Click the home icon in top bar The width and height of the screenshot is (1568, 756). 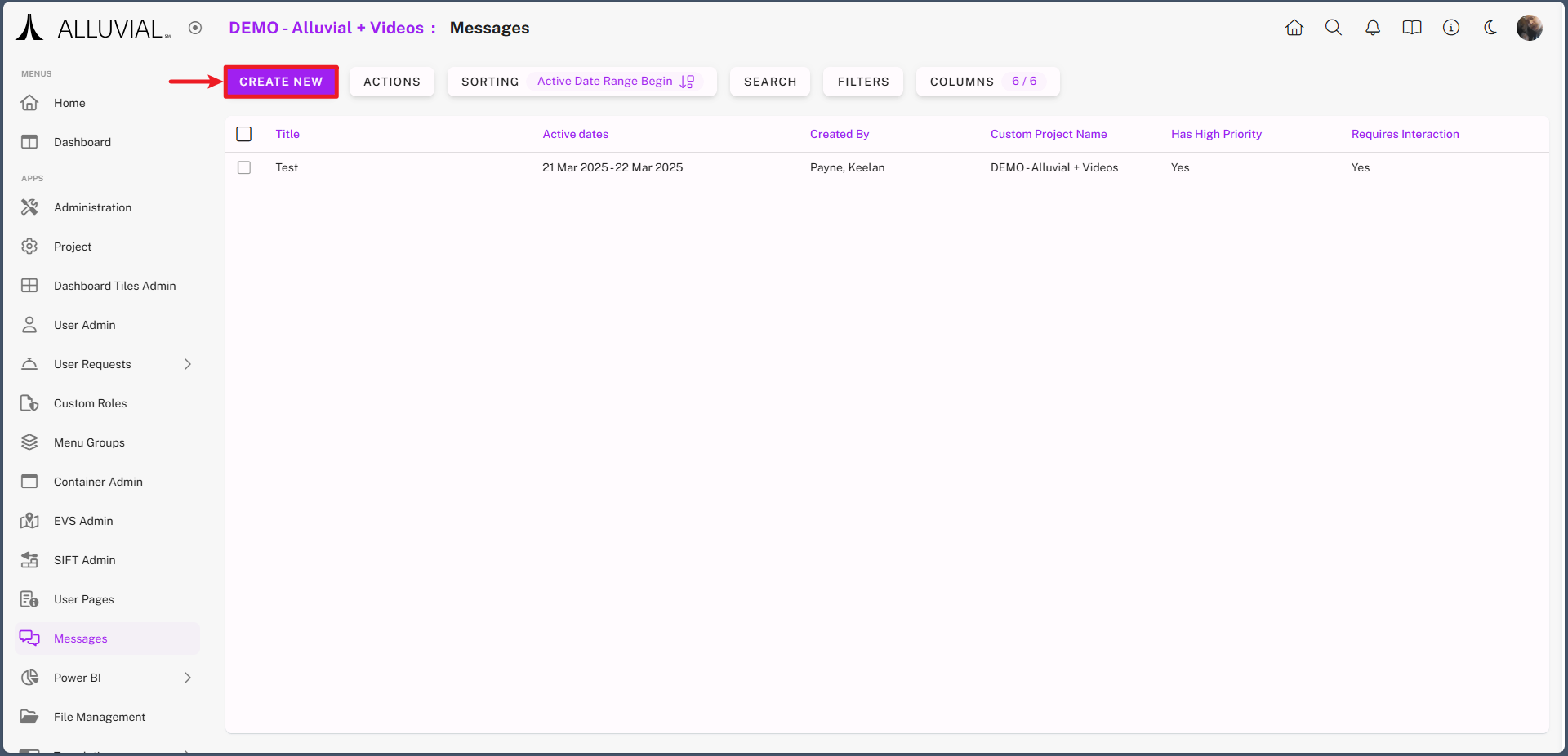[1294, 28]
